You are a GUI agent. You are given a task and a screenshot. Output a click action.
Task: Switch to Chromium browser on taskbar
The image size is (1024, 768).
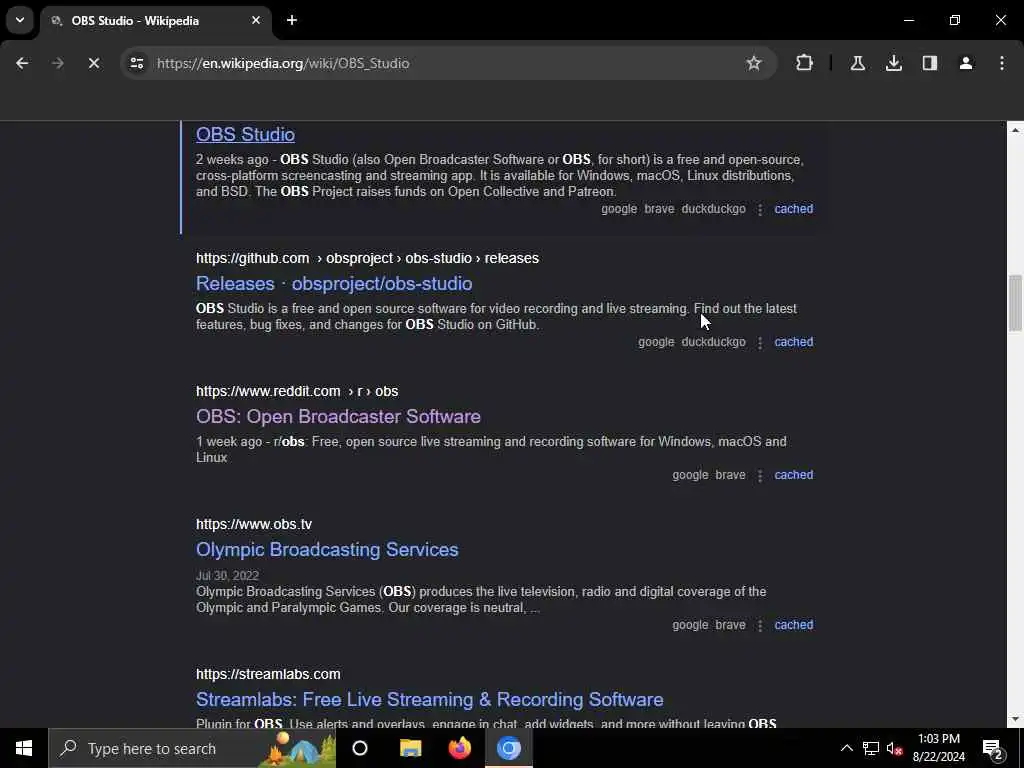pyautogui.click(x=509, y=748)
